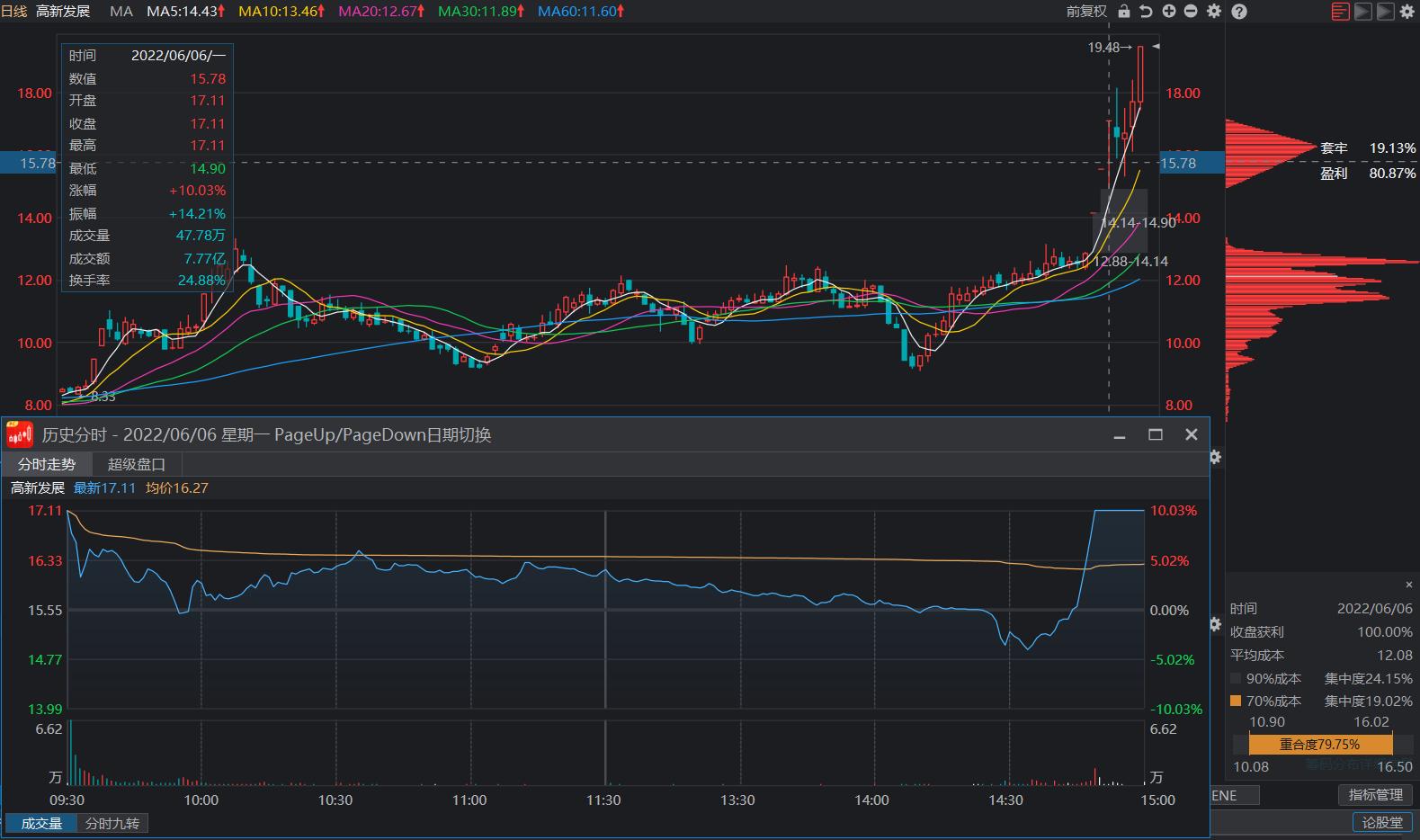Select the red chip distribution panel icon

(1340, 12)
